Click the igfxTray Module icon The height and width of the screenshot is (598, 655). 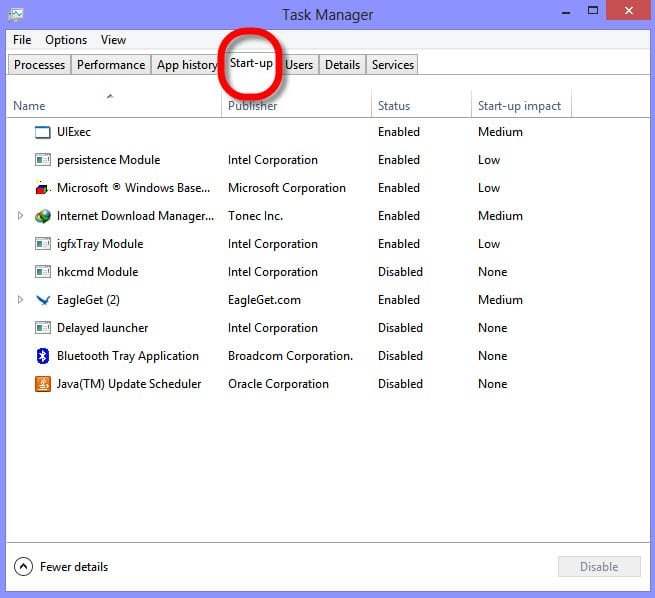pyautogui.click(x=43, y=244)
